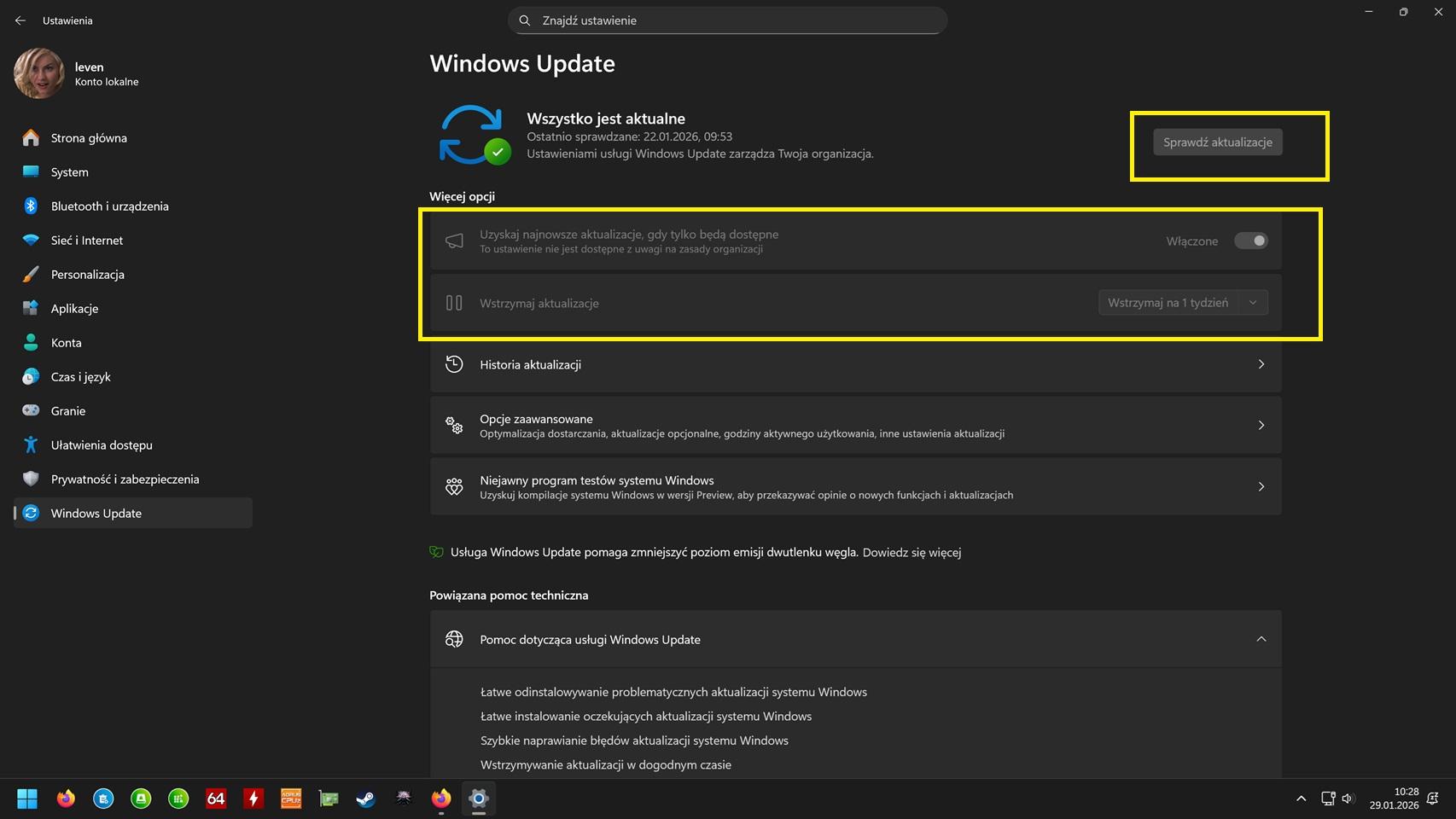
Task: Open the red lightning bolt taskbar app
Action: (x=253, y=799)
